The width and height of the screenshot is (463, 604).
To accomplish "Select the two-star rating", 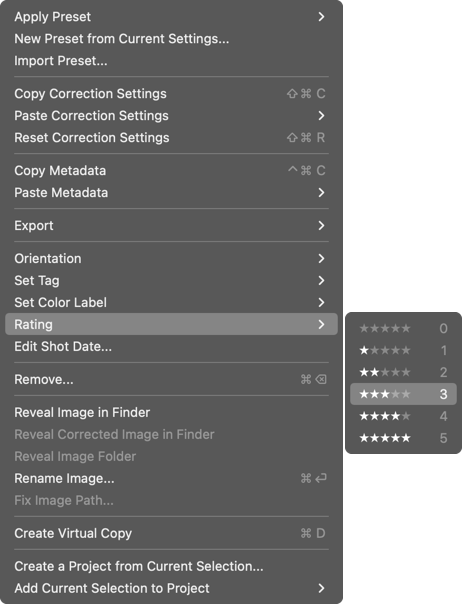I will click(x=403, y=372).
